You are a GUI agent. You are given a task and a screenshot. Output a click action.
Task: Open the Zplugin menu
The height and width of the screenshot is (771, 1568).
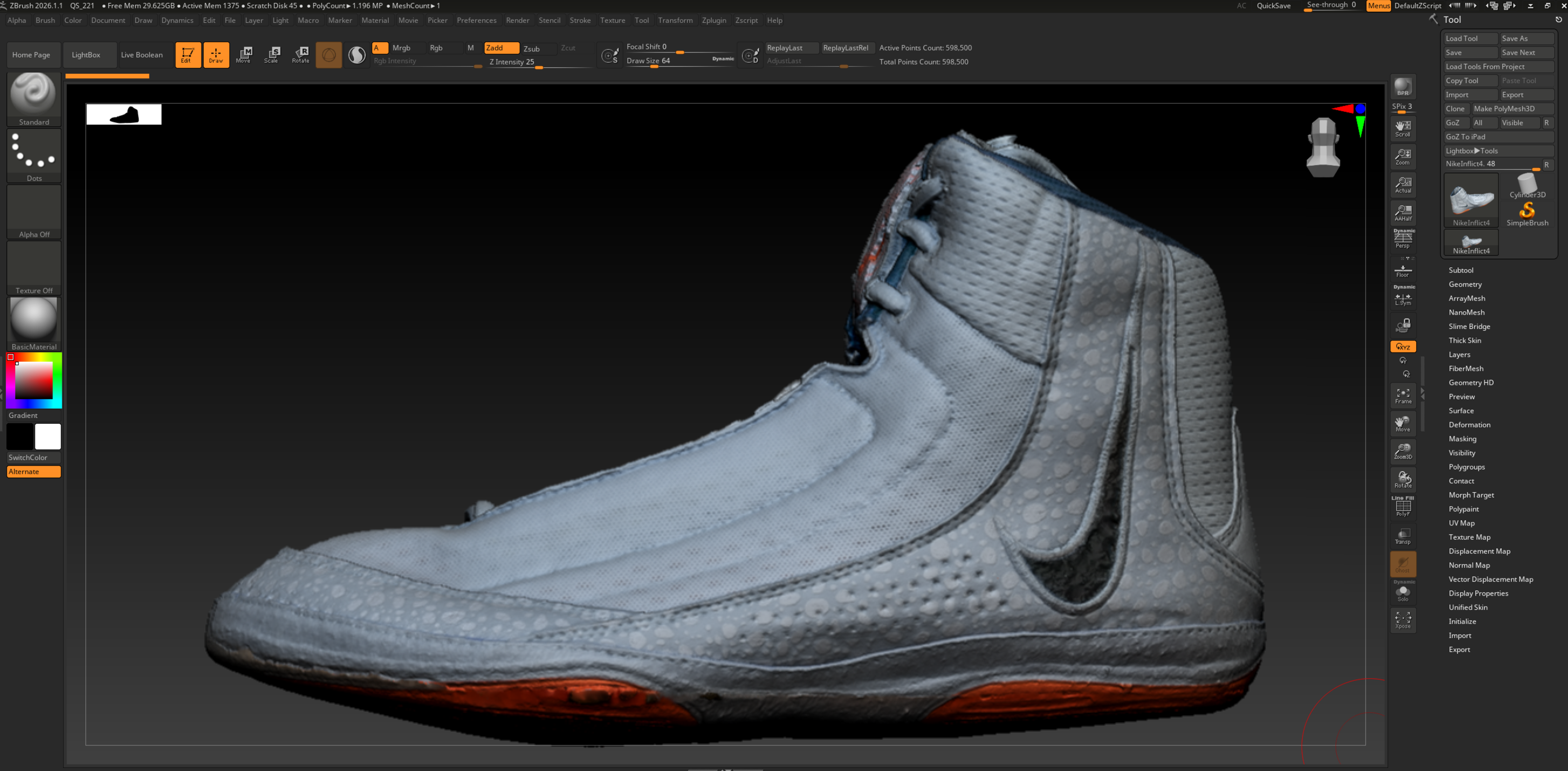coord(713,20)
